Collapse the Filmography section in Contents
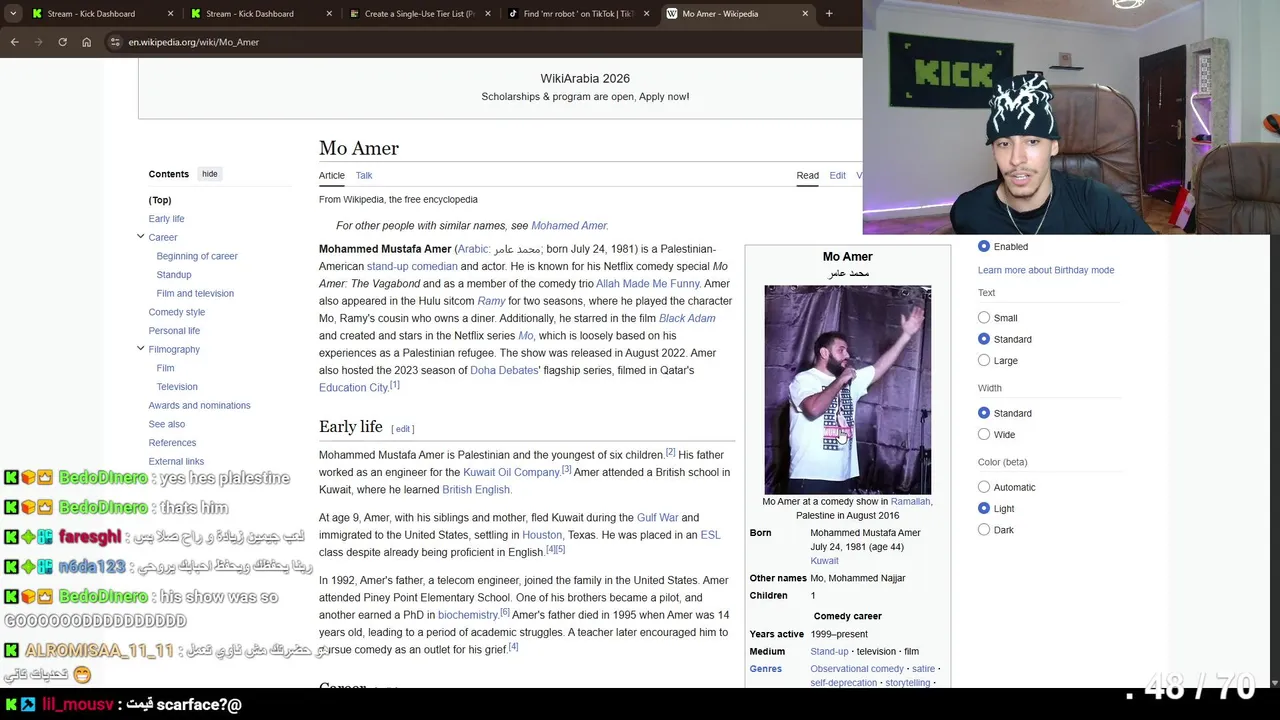 (x=141, y=349)
